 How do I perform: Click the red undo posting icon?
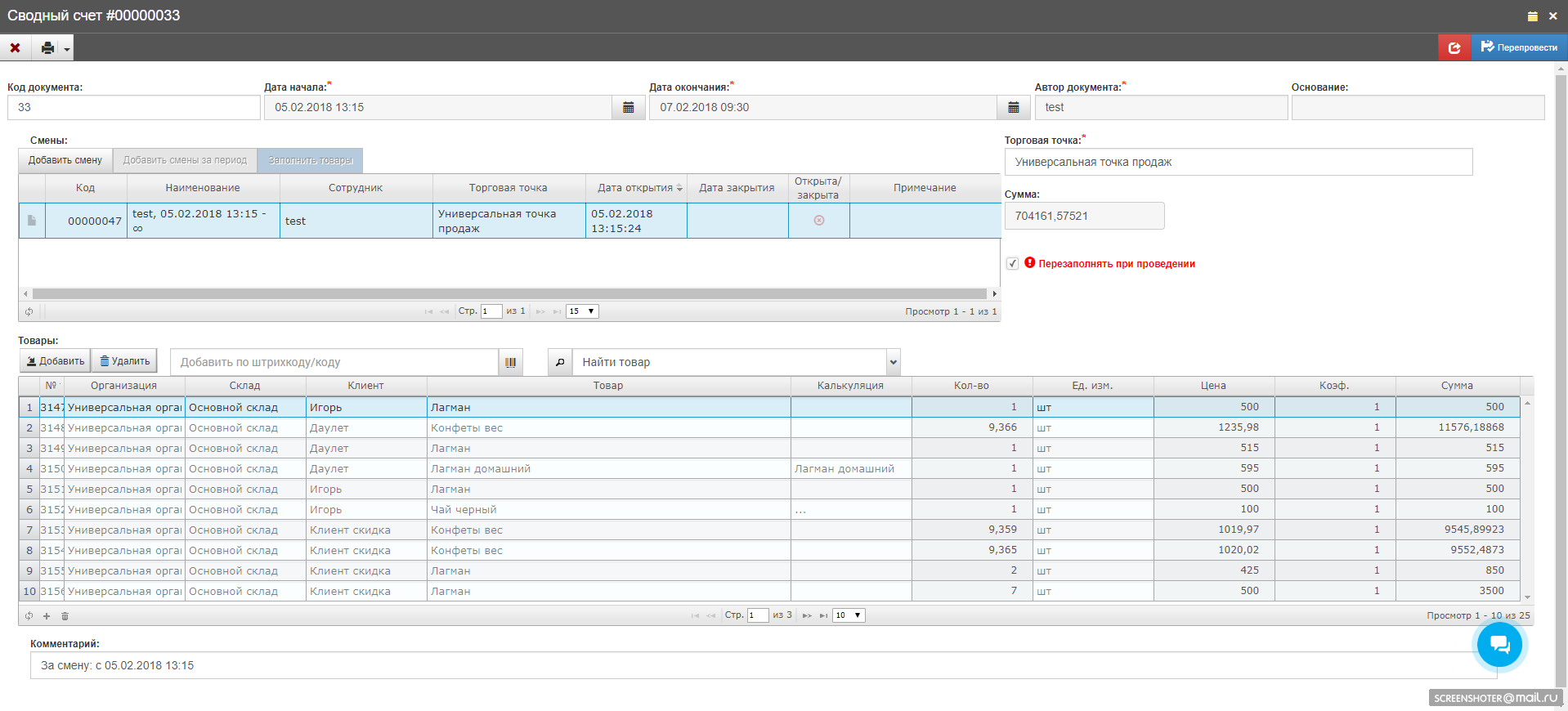pos(1454,48)
